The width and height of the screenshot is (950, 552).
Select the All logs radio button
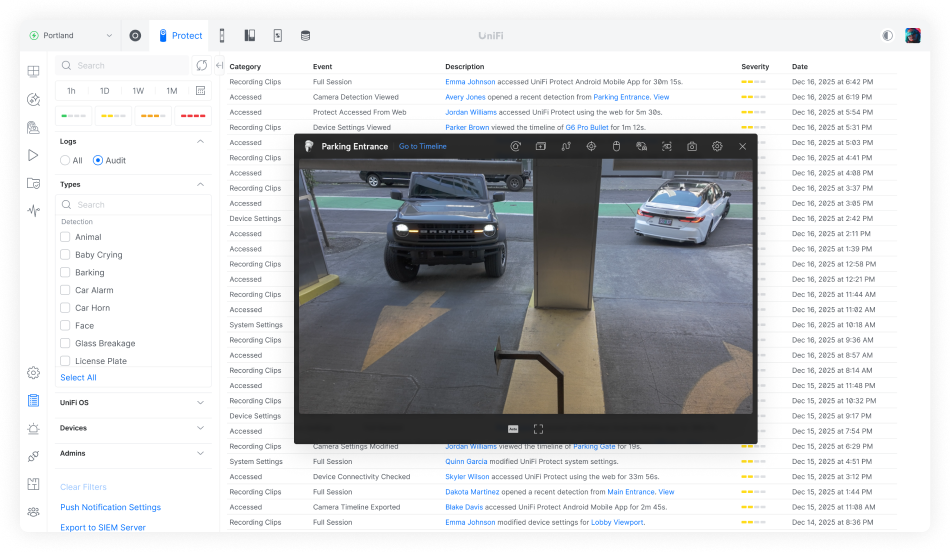click(65, 160)
